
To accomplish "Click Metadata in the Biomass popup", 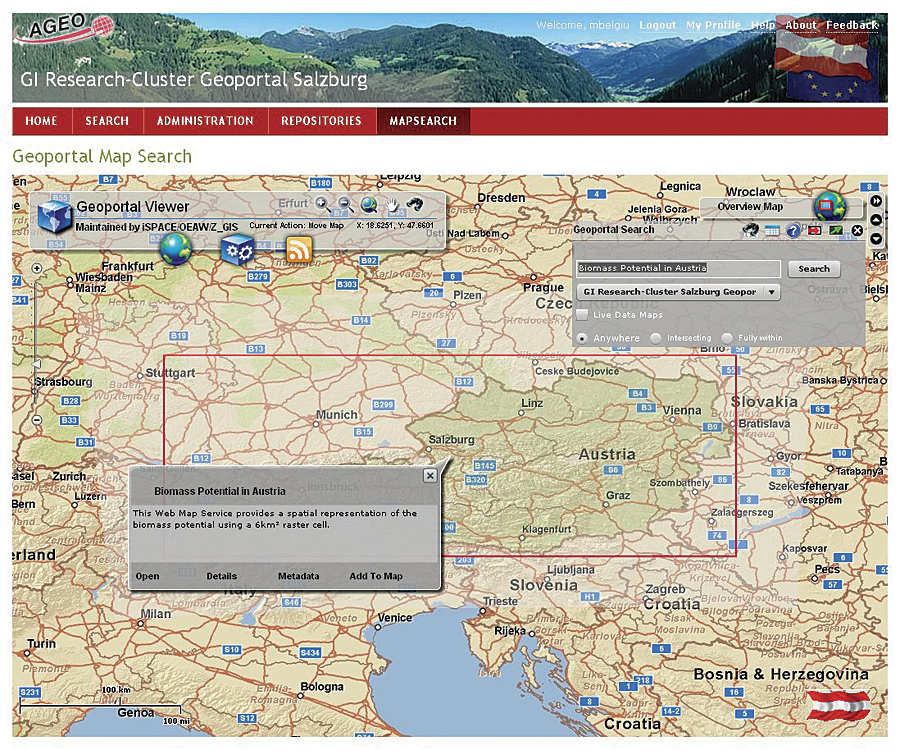I will coord(298,576).
